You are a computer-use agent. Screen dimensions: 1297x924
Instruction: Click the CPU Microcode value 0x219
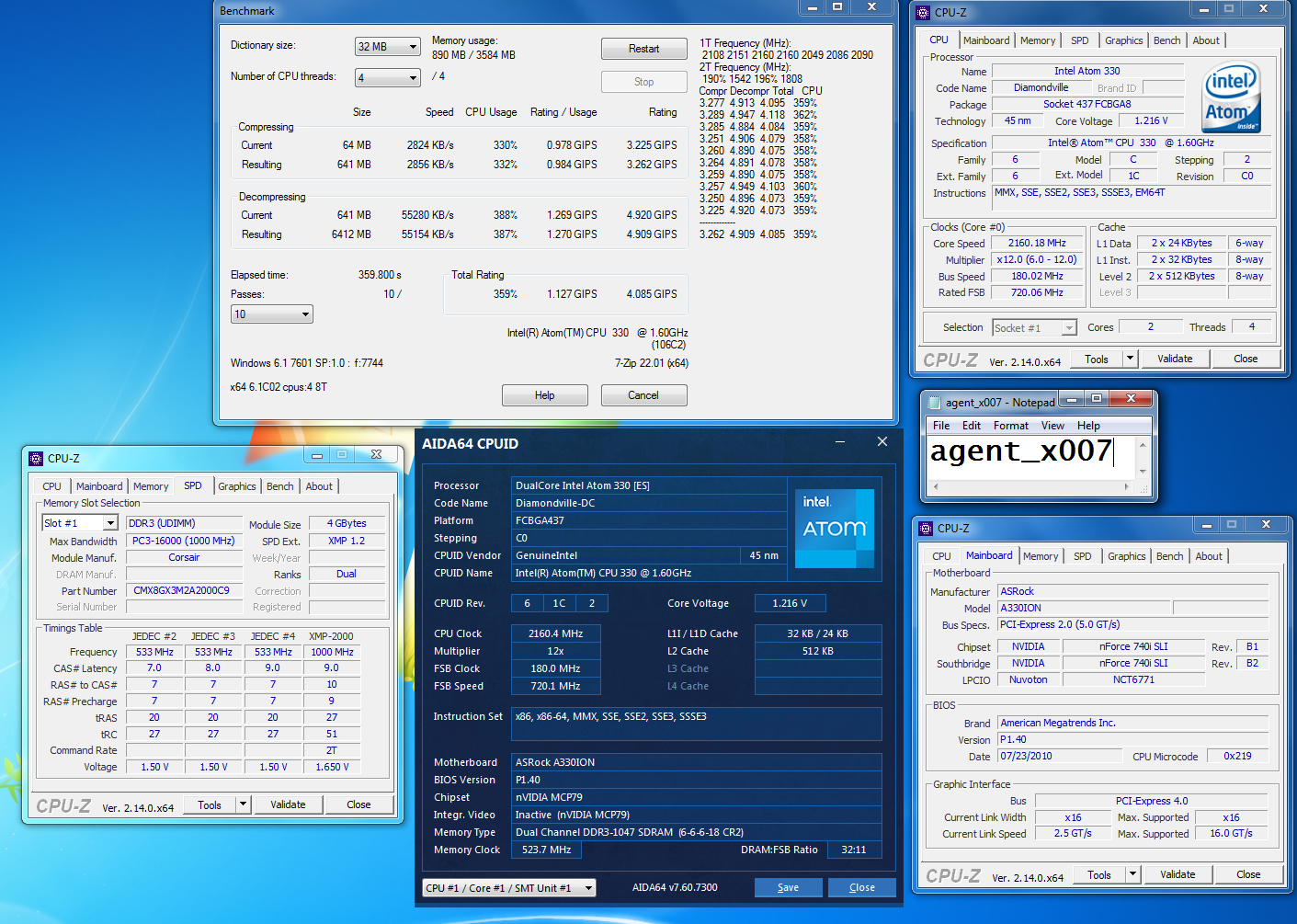(1237, 756)
